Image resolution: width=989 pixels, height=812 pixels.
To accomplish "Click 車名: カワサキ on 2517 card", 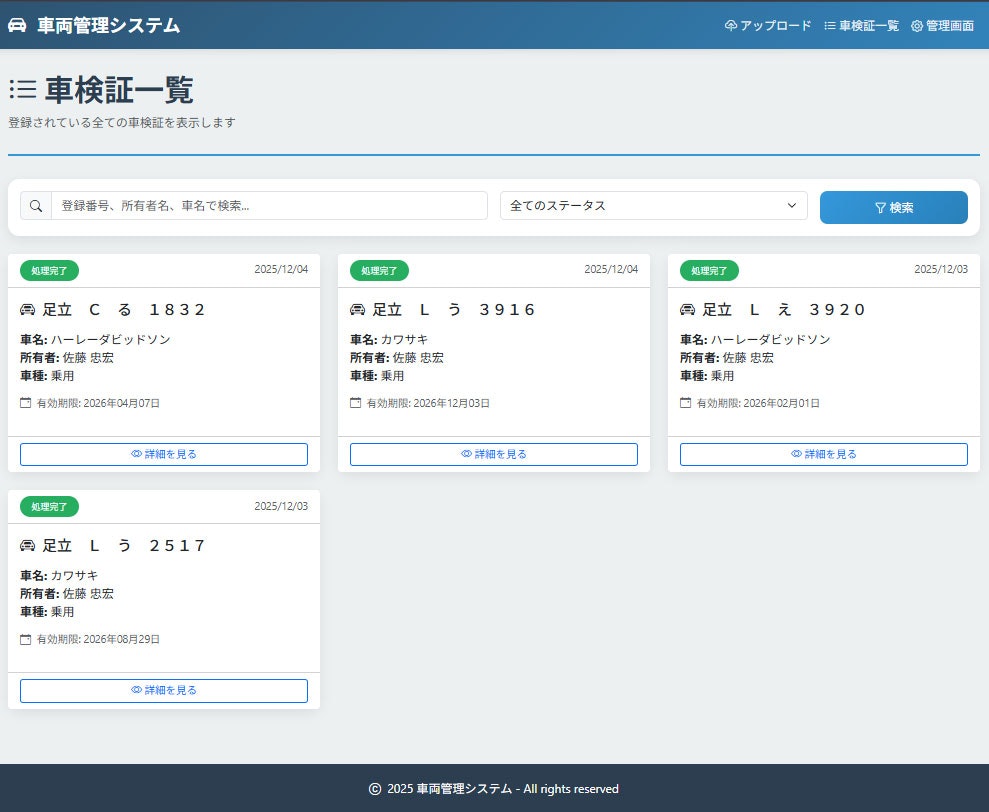I will point(59,575).
